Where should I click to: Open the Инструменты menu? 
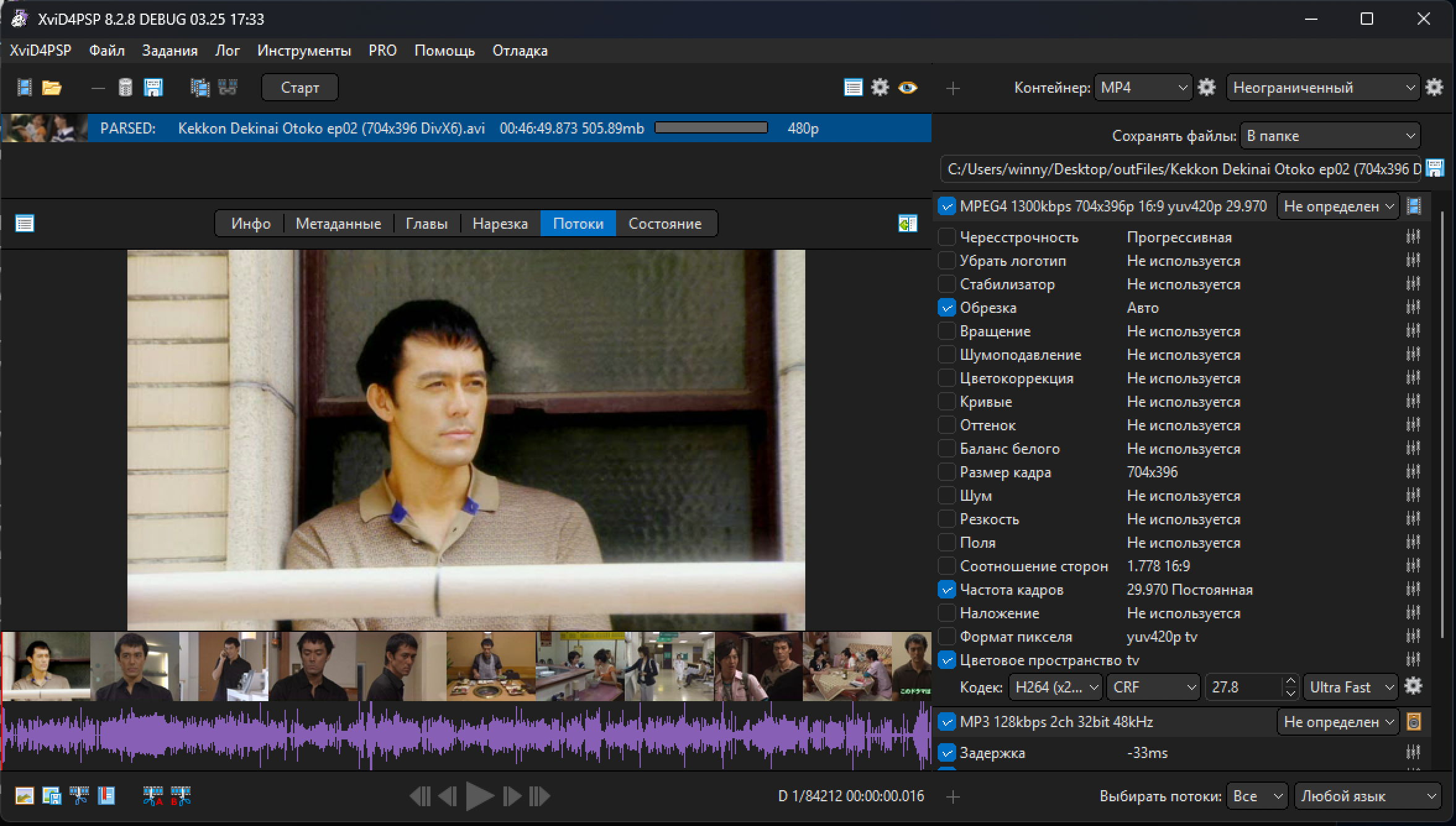304,51
